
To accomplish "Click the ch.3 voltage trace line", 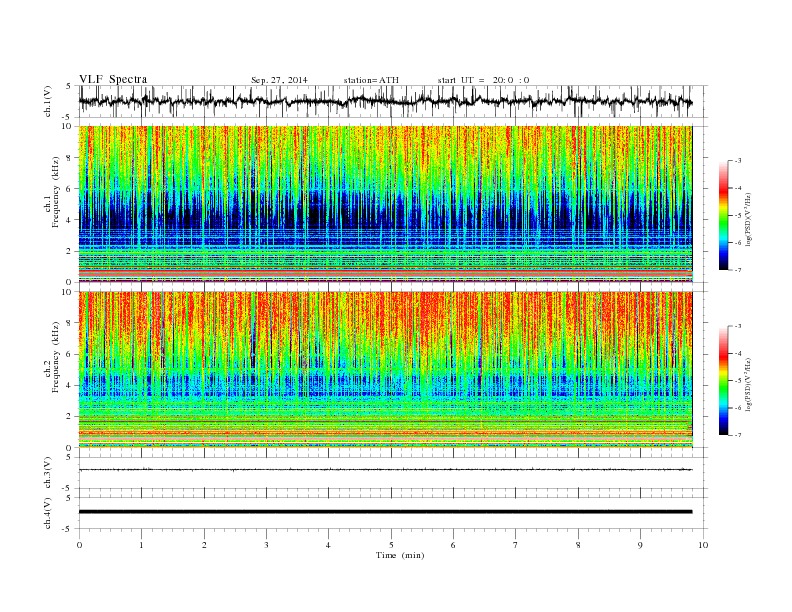I will 386,470.
